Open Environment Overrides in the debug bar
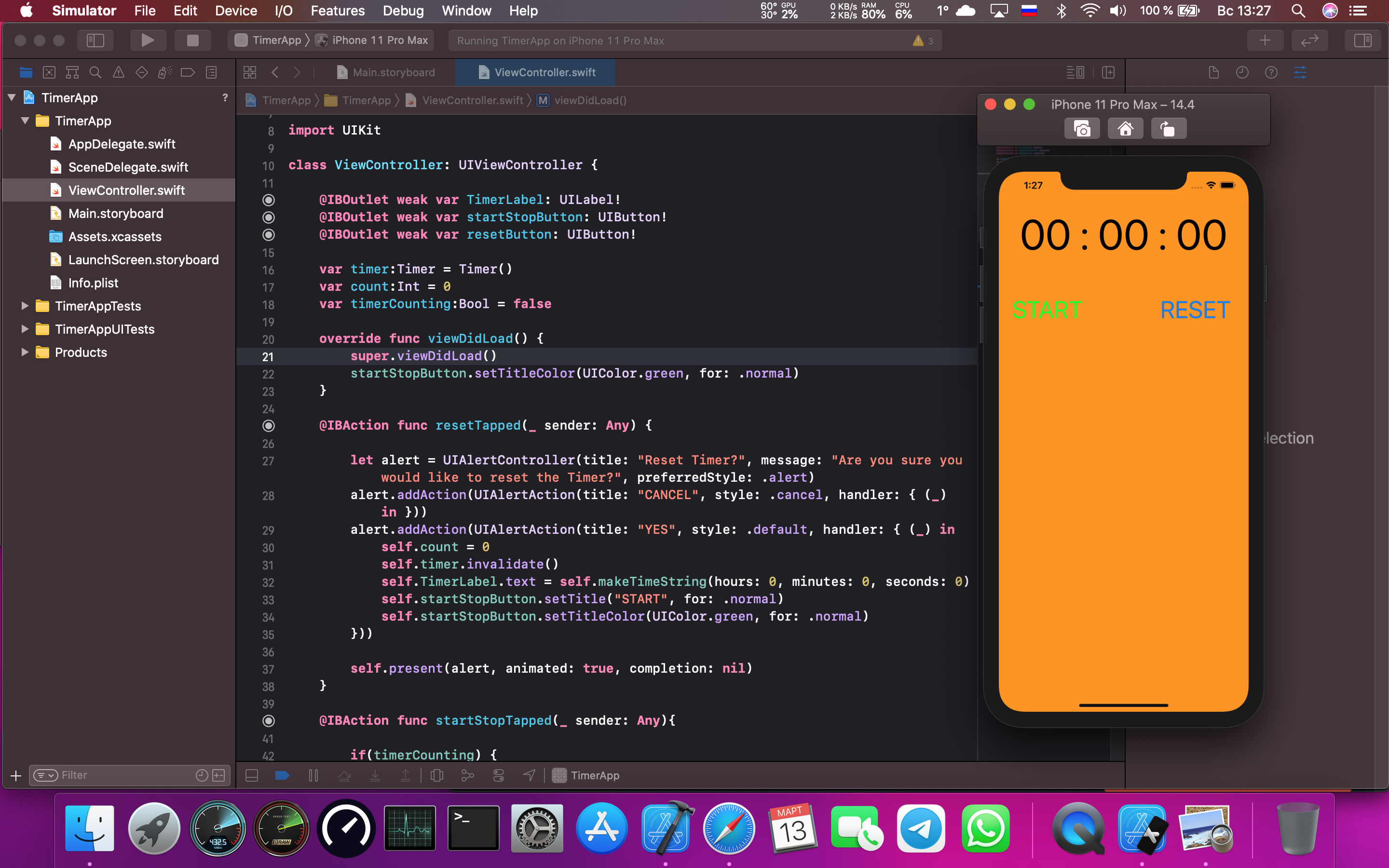Image resolution: width=1389 pixels, height=868 pixels. click(x=499, y=775)
